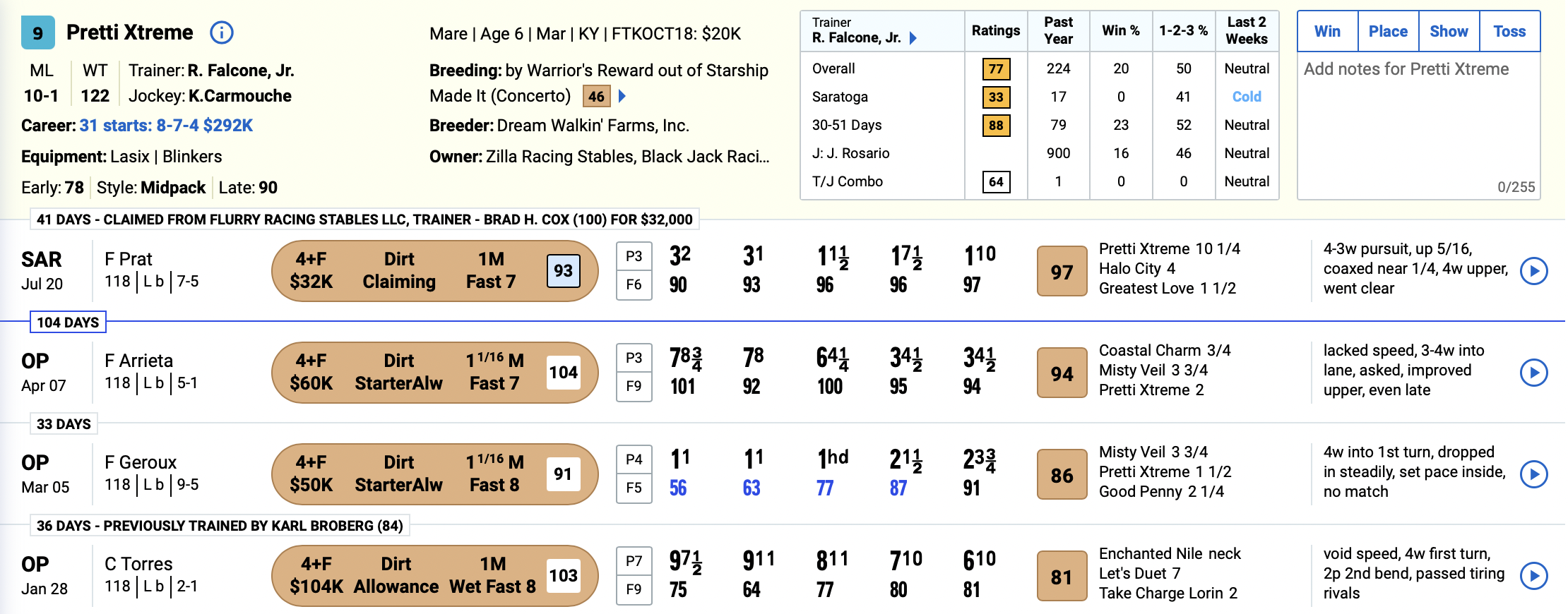The image size is (1568, 614).
Task: Click the T/J Combo rating 64 box
Action: tap(996, 181)
